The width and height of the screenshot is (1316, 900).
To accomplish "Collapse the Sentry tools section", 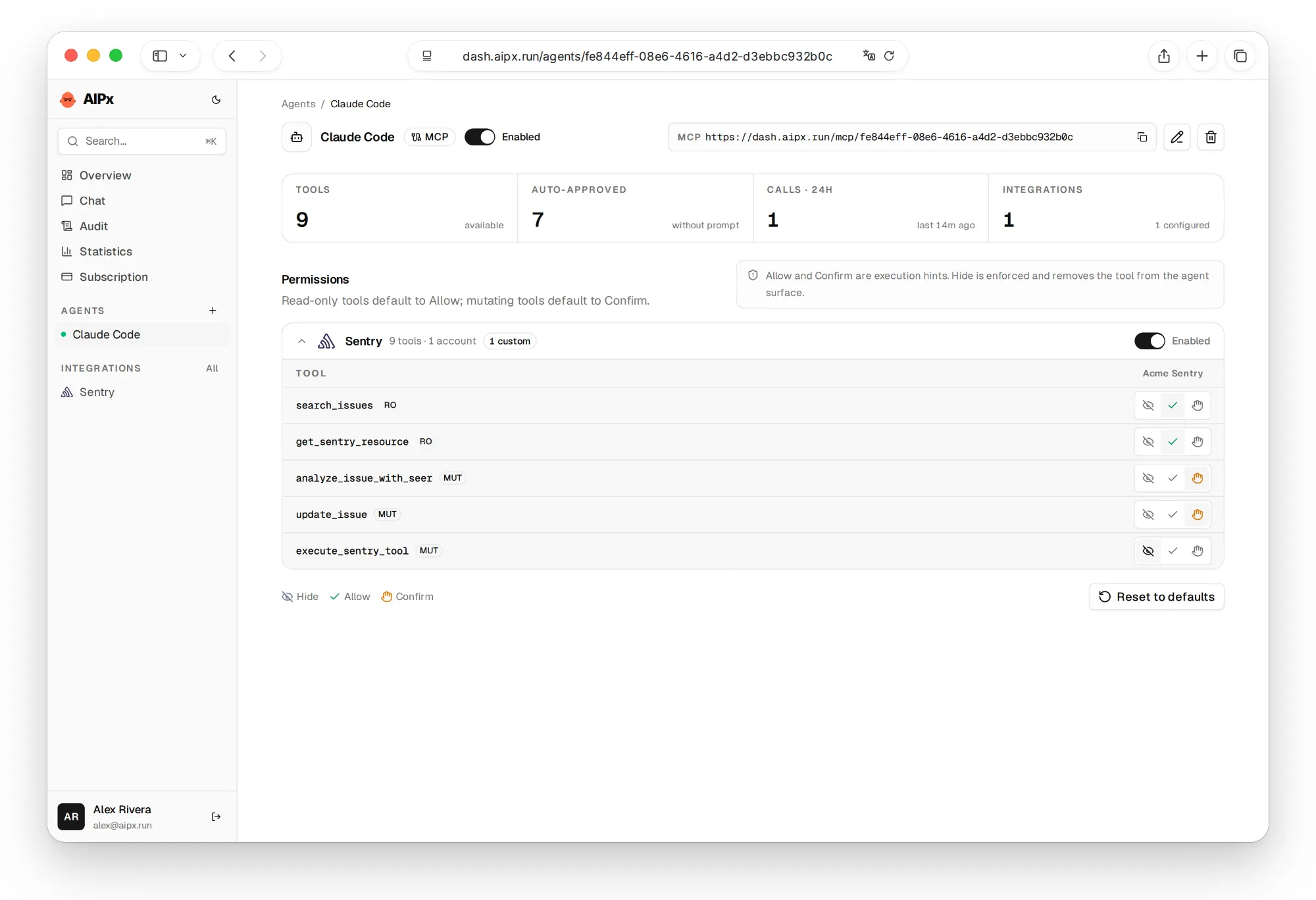I will tap(301, 341).
